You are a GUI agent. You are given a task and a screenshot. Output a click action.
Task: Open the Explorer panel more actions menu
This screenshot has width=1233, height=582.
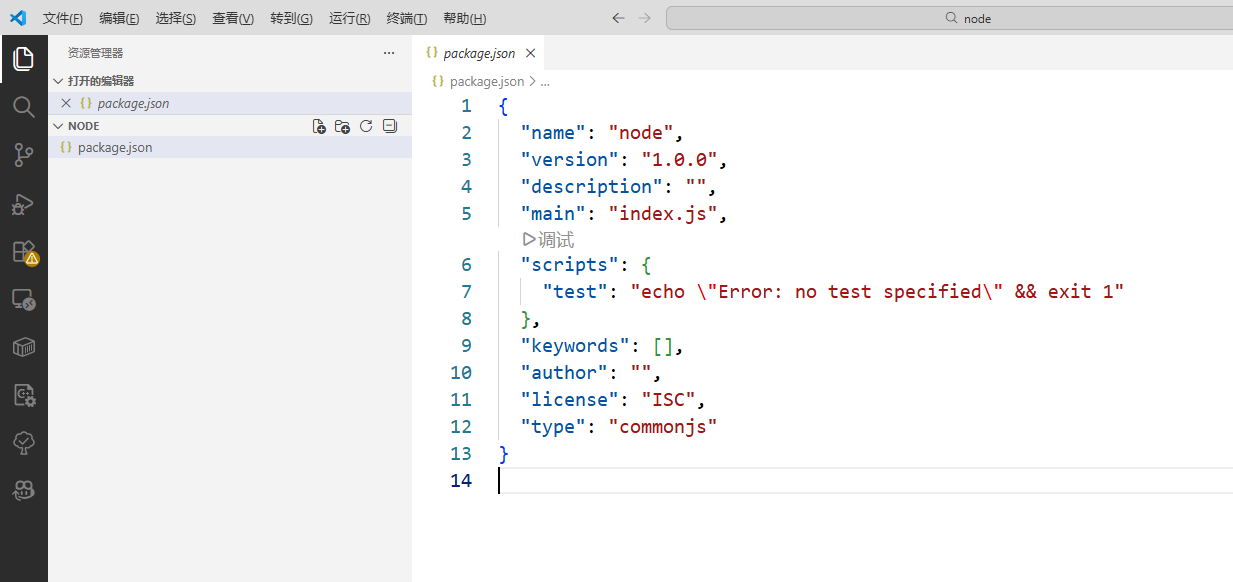point(389,53)
